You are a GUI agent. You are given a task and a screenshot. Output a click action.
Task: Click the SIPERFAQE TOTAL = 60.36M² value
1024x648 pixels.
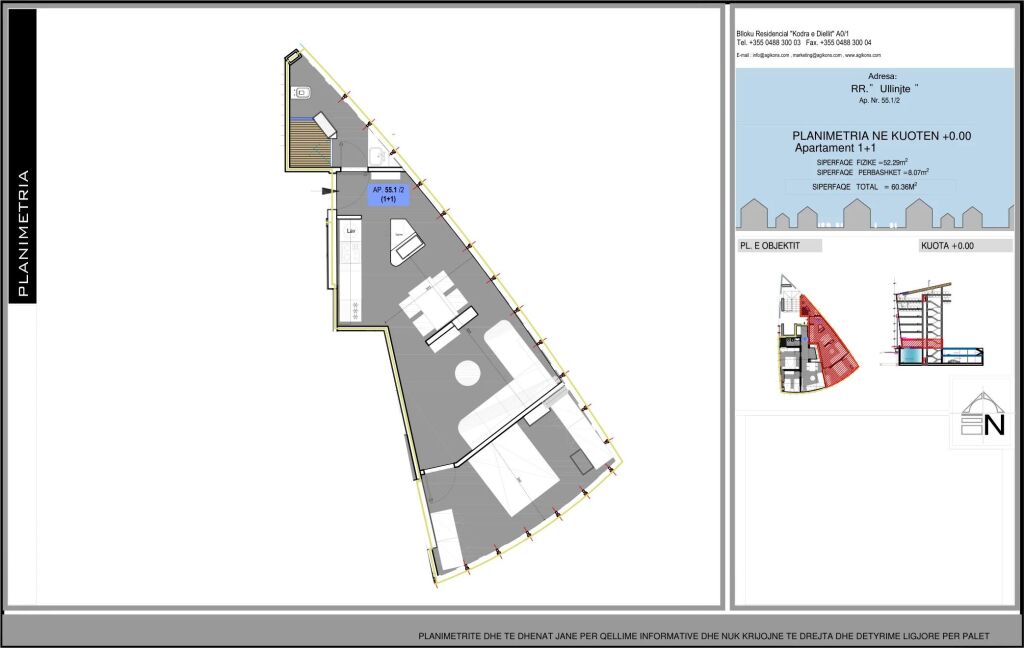pos(865,187)
